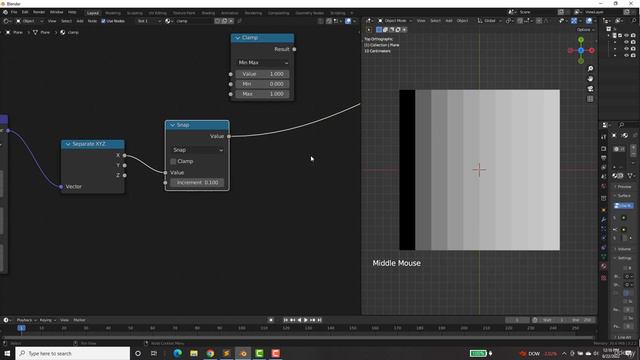Click the X output socket of Separate XYZ

(x=124, y=156)
